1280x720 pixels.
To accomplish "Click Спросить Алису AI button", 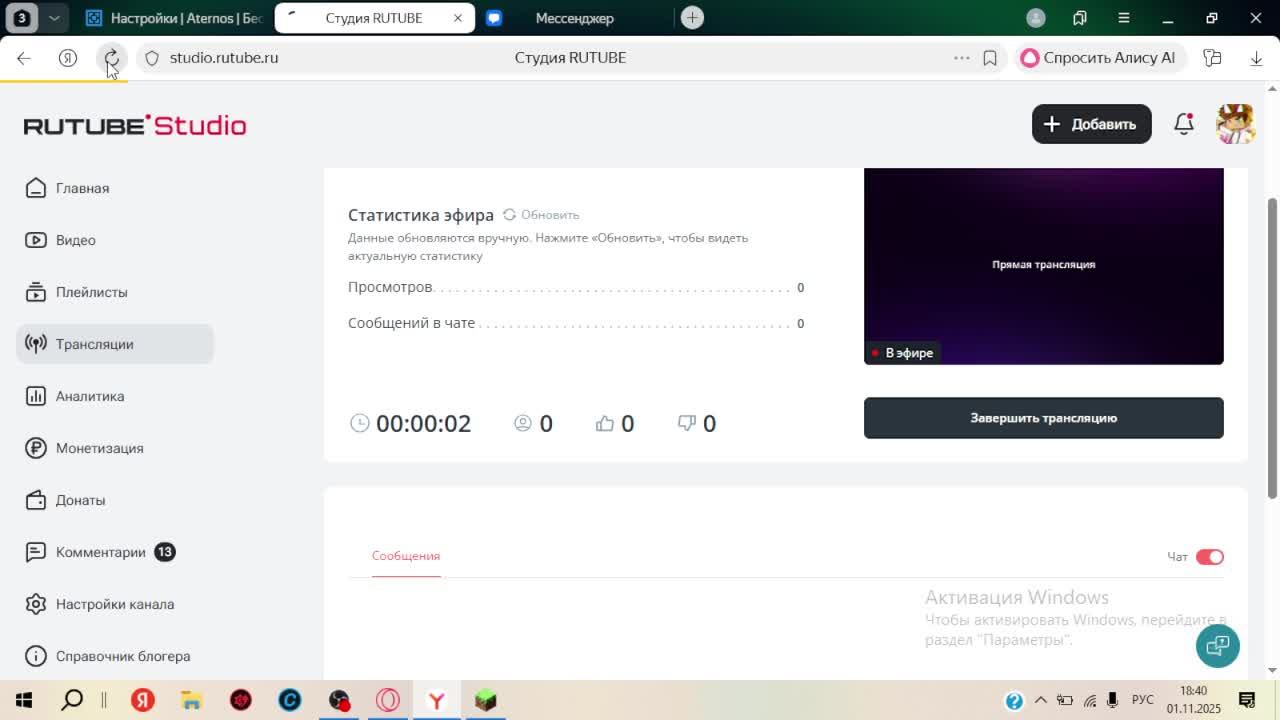I will pyautogui.click(x=1100, y=58).
